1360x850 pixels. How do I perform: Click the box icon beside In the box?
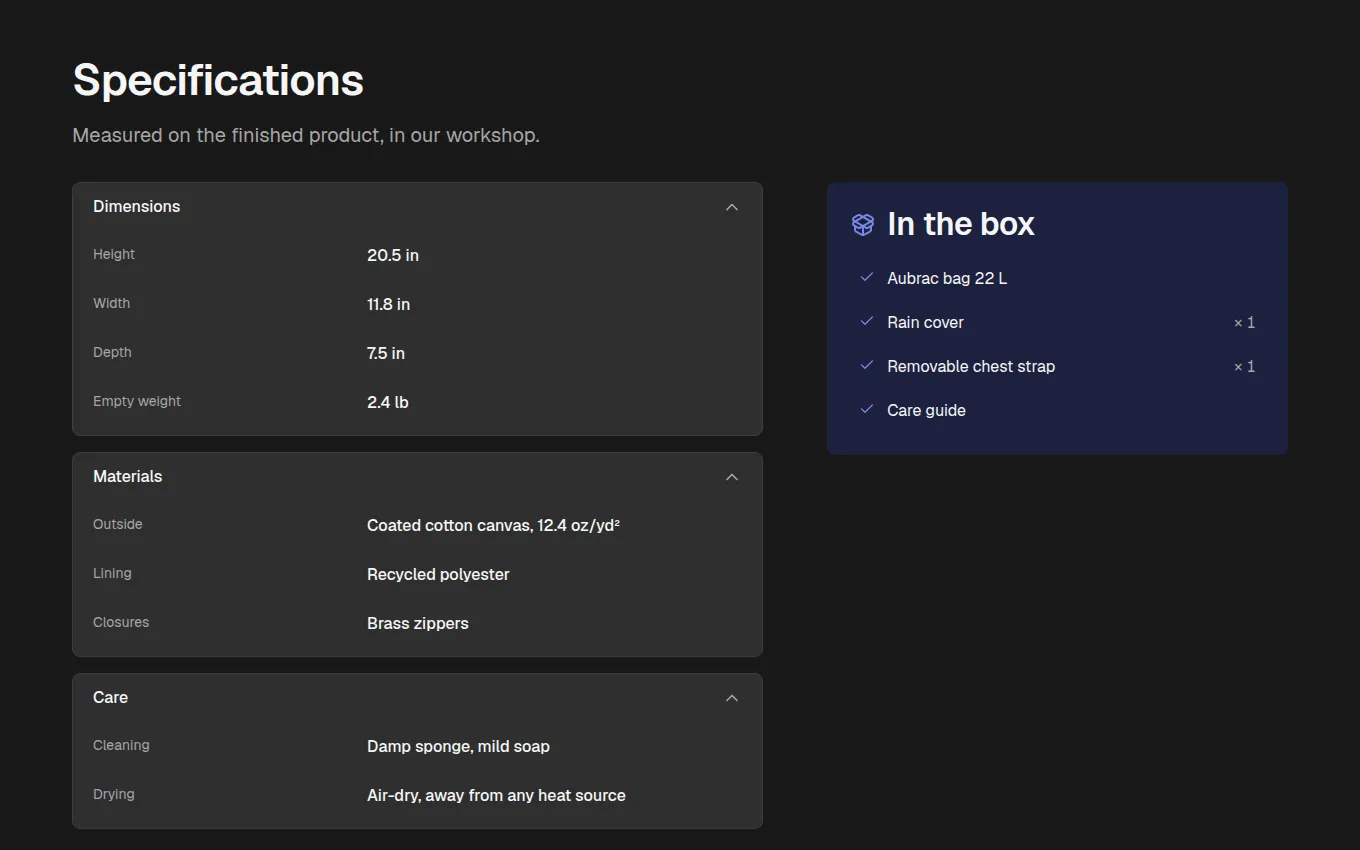[x=863, y=224]
